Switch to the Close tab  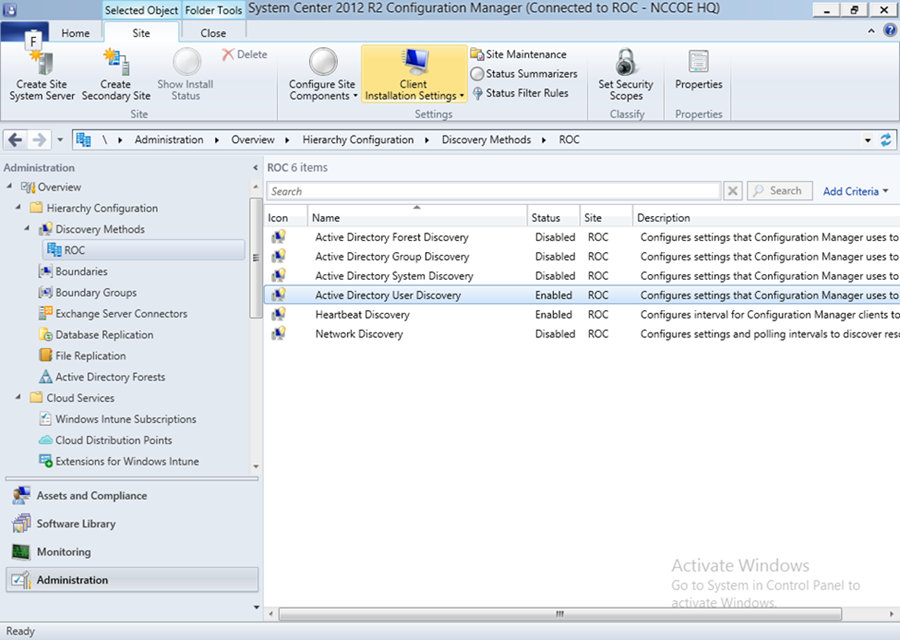[x=213, y=33]
